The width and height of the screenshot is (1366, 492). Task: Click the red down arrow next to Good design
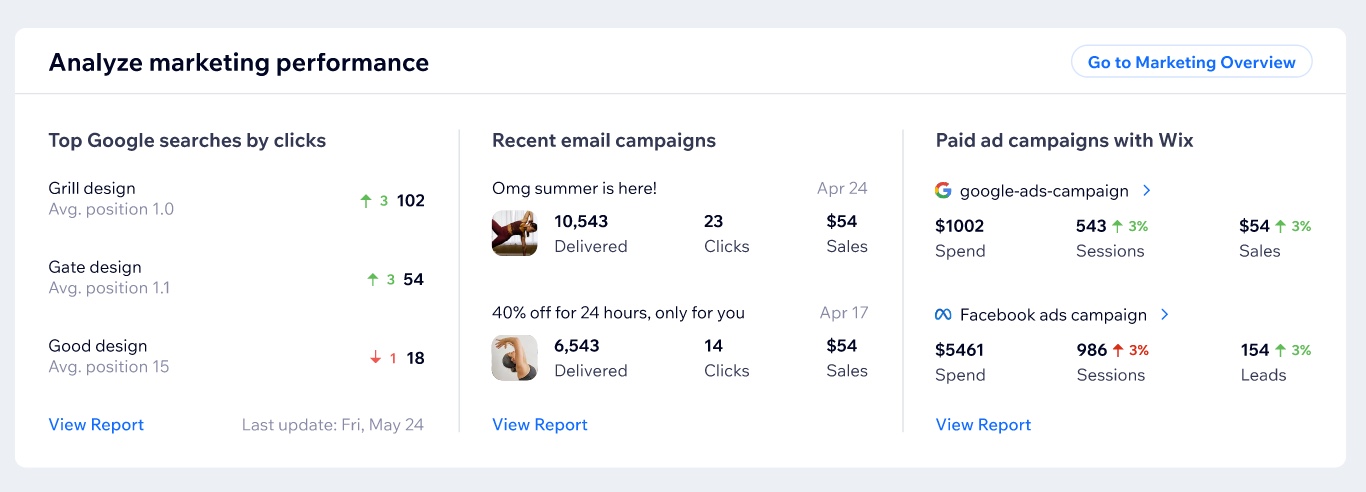click(x=376, y=358)
